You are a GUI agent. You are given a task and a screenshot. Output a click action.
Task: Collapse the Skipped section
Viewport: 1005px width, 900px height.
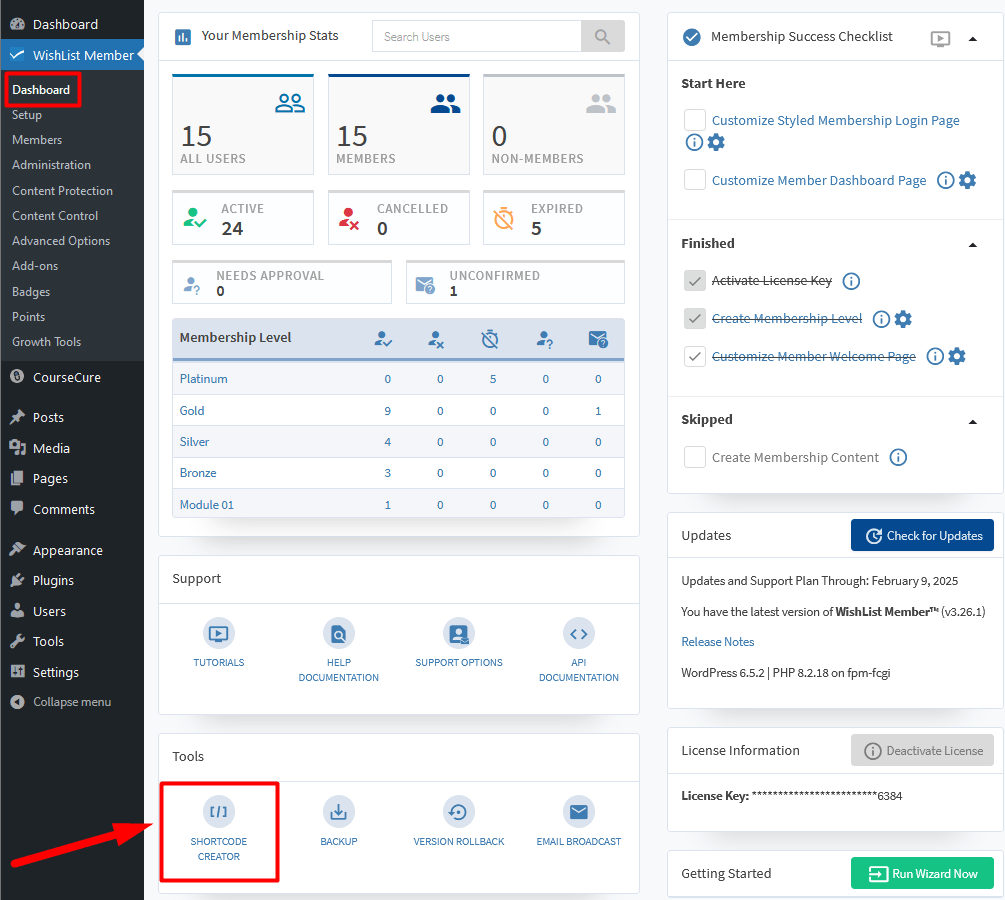973,422
